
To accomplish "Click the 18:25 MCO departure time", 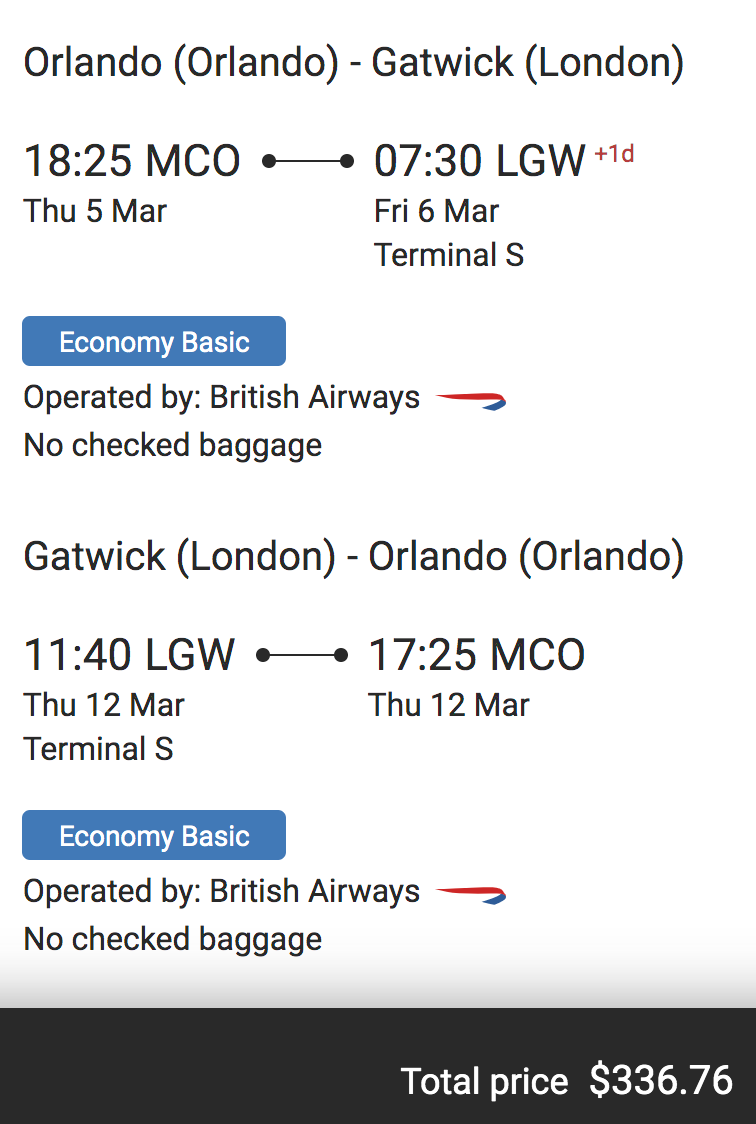I will 132,161.
